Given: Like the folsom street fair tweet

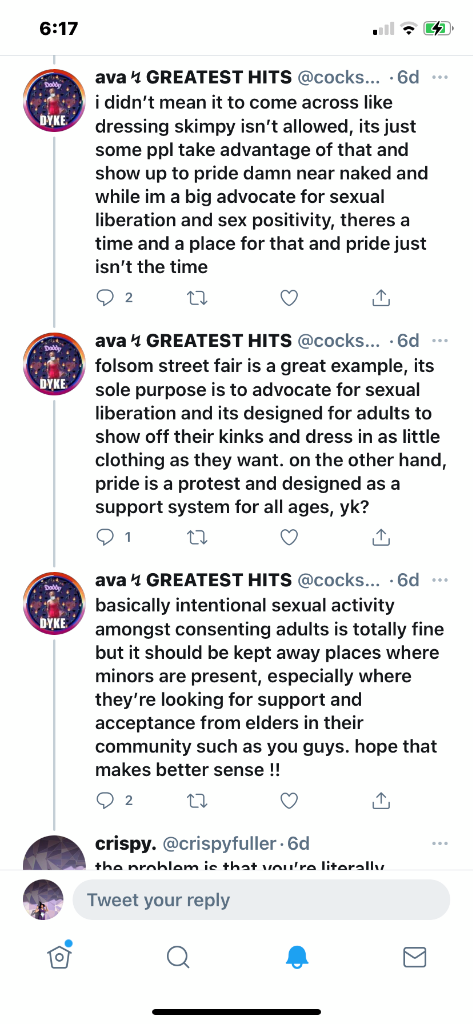Looking at the screenshot, I should [x=289, y=537].
